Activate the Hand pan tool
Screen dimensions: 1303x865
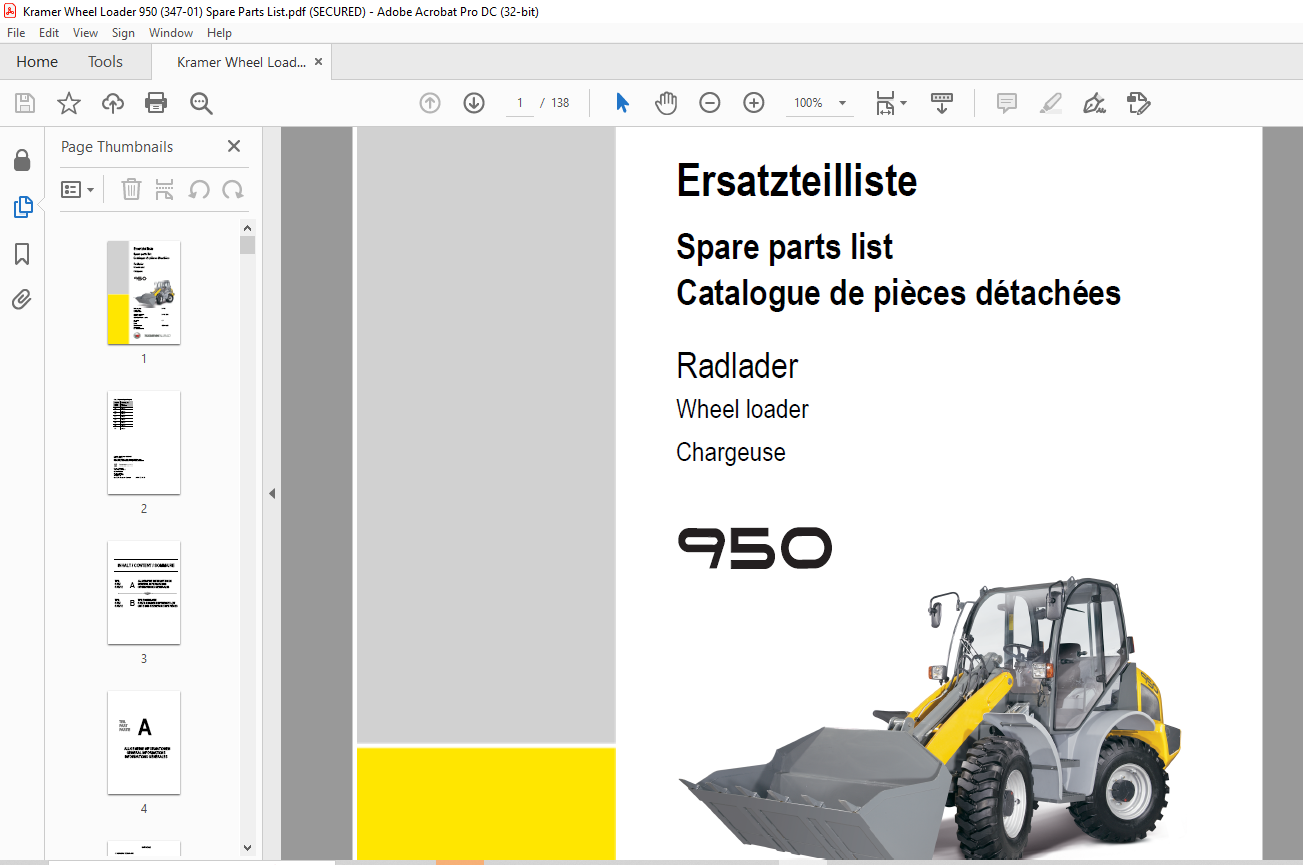point(666,103)
